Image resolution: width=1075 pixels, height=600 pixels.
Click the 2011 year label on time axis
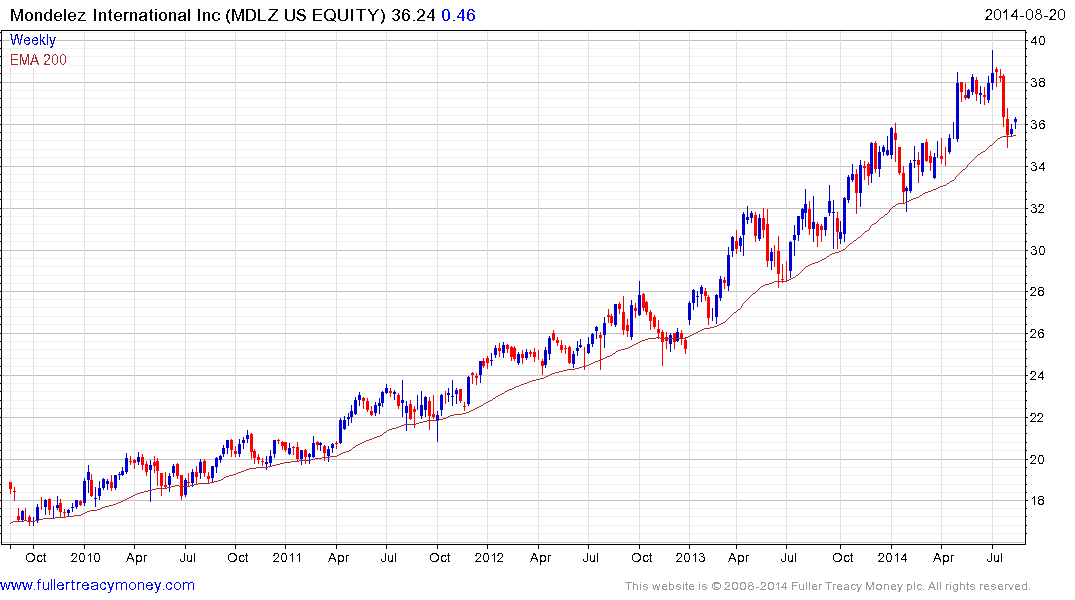pos(287,557)
